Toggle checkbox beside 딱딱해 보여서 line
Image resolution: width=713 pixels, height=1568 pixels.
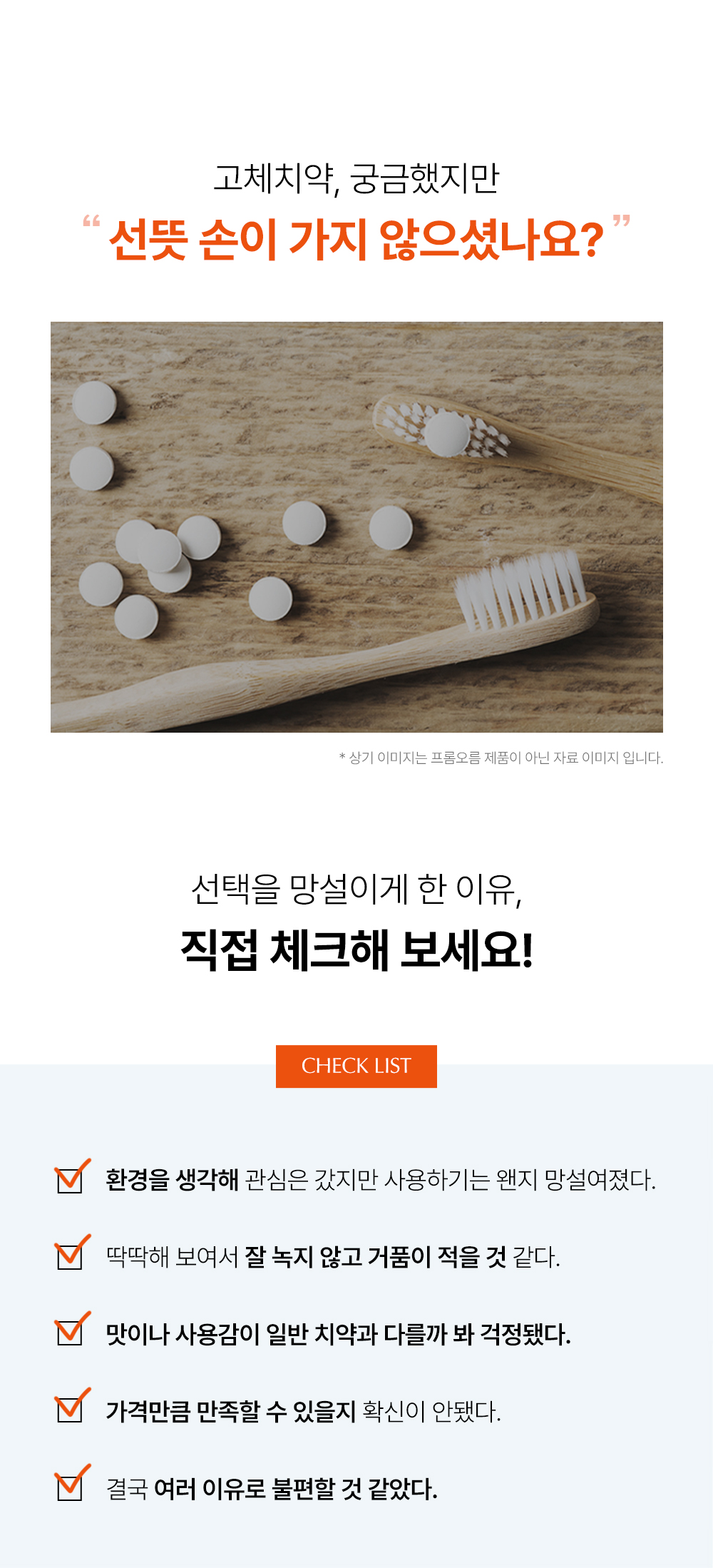click(72, 1253)
